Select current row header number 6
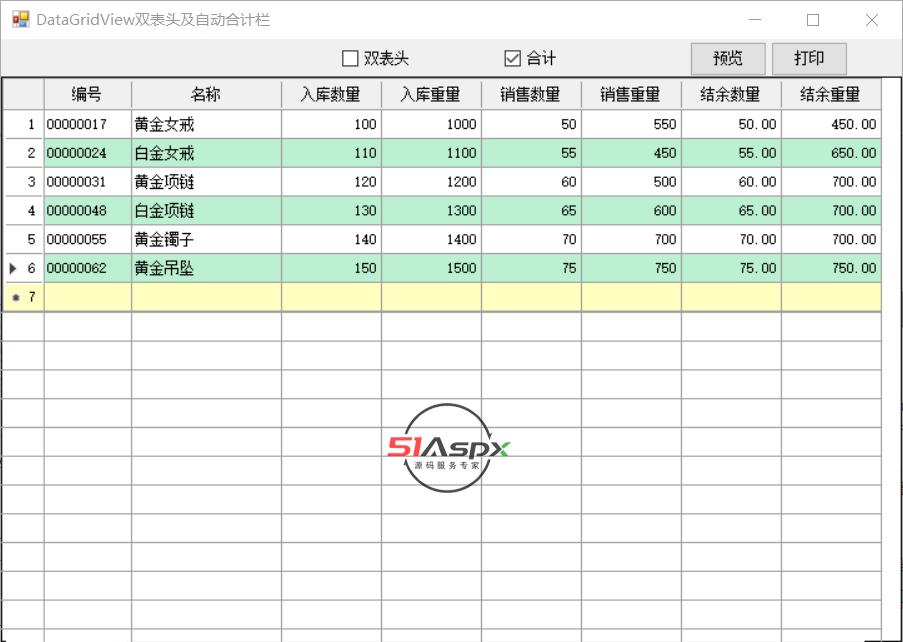The width and height of the screenshot is (903, 642). 24,268
